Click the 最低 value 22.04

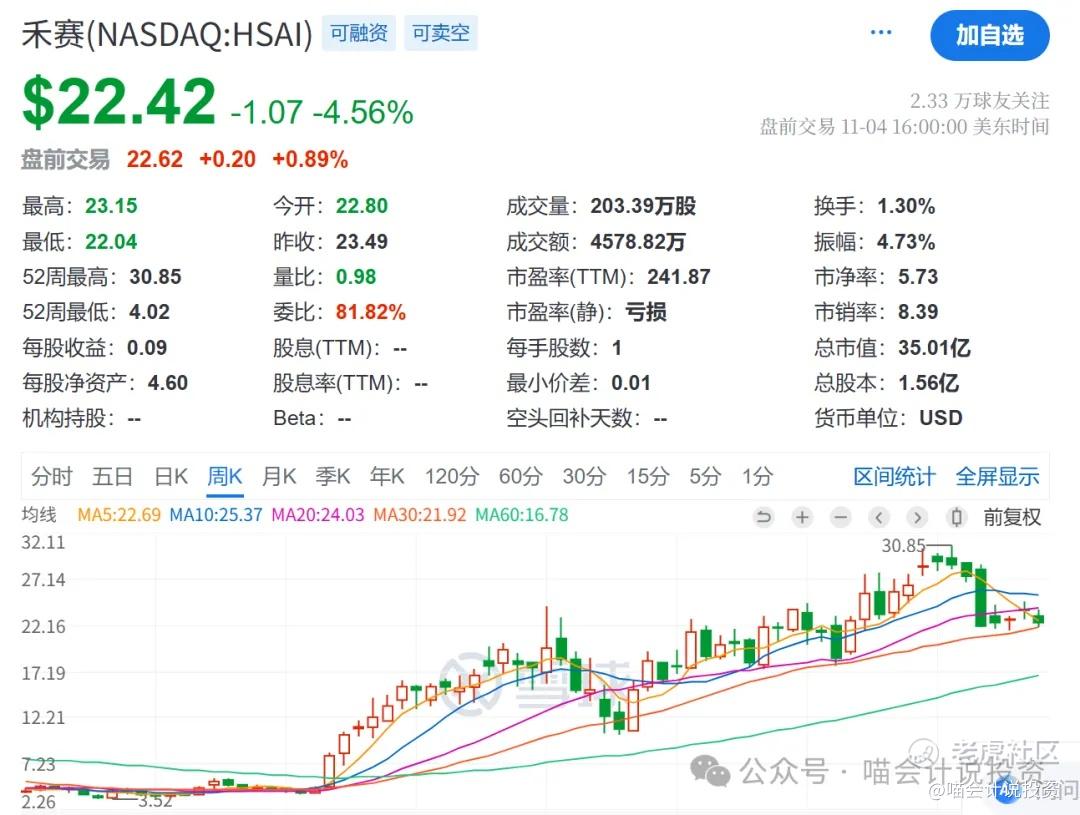(111, 241)
